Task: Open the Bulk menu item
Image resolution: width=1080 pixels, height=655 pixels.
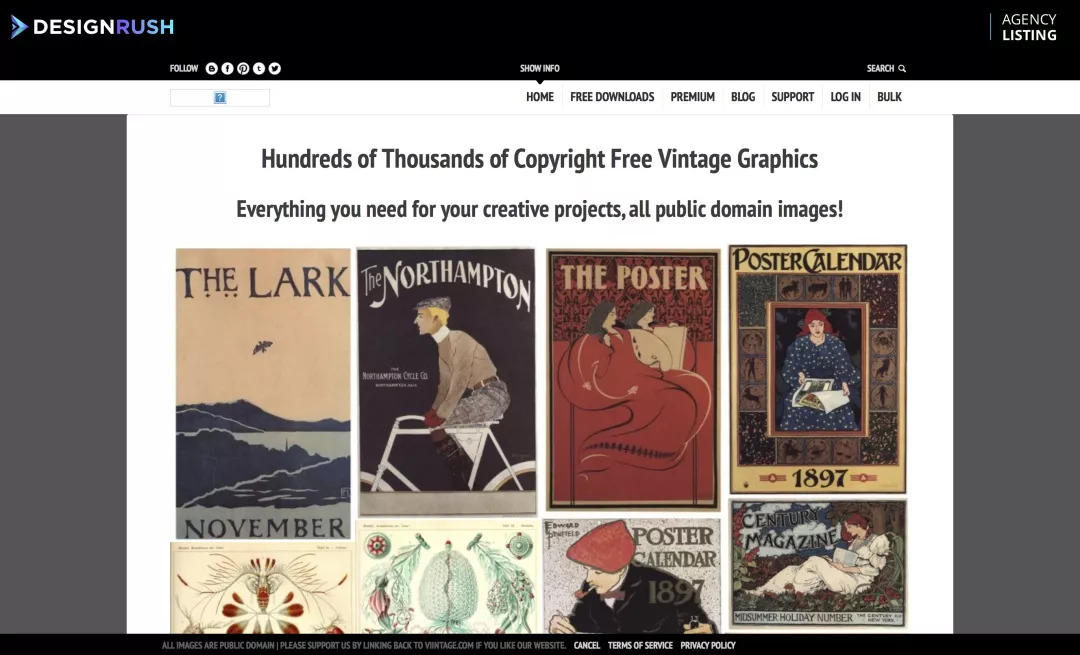Action: (x=889, y=97)
